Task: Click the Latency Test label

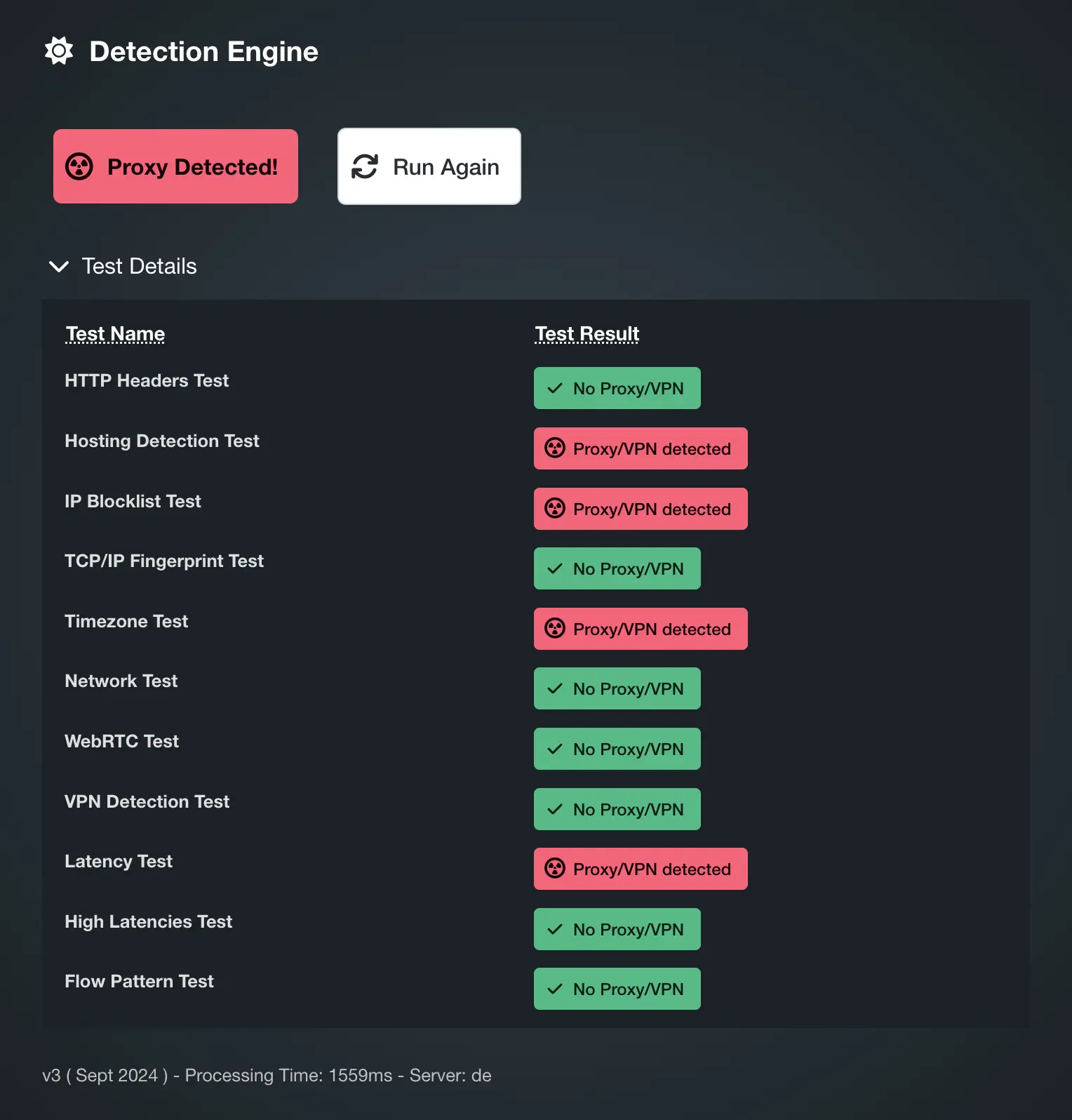Action: pos(119,861)
